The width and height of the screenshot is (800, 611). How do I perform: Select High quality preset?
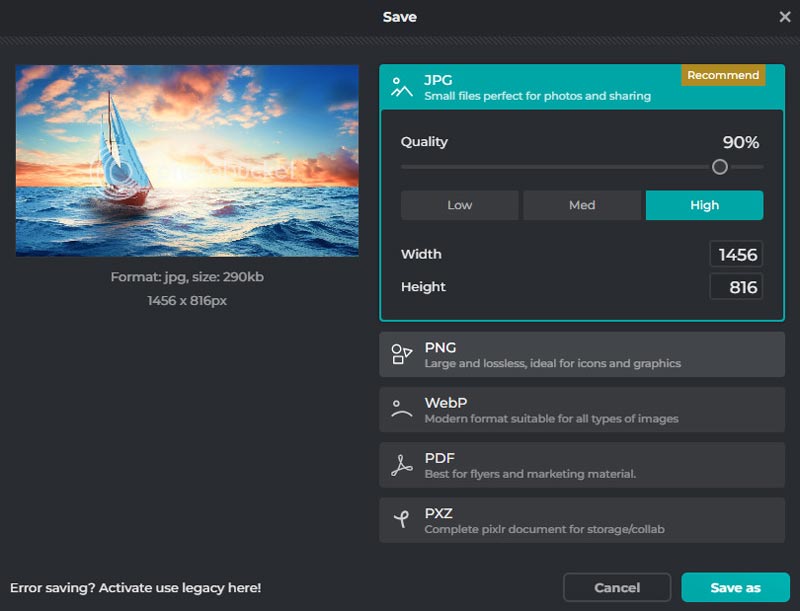pos(704,205)
